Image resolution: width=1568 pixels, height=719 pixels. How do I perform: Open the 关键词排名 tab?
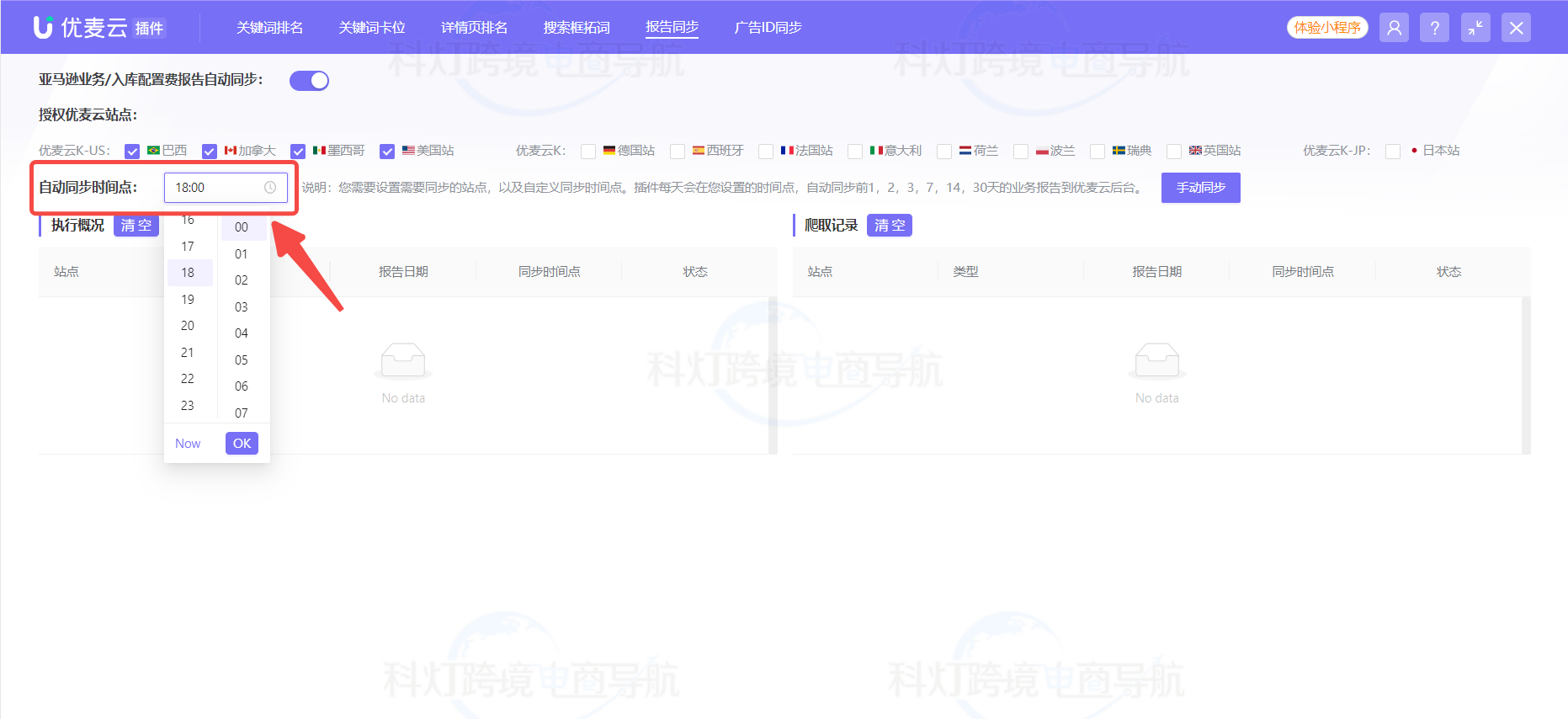269,28
